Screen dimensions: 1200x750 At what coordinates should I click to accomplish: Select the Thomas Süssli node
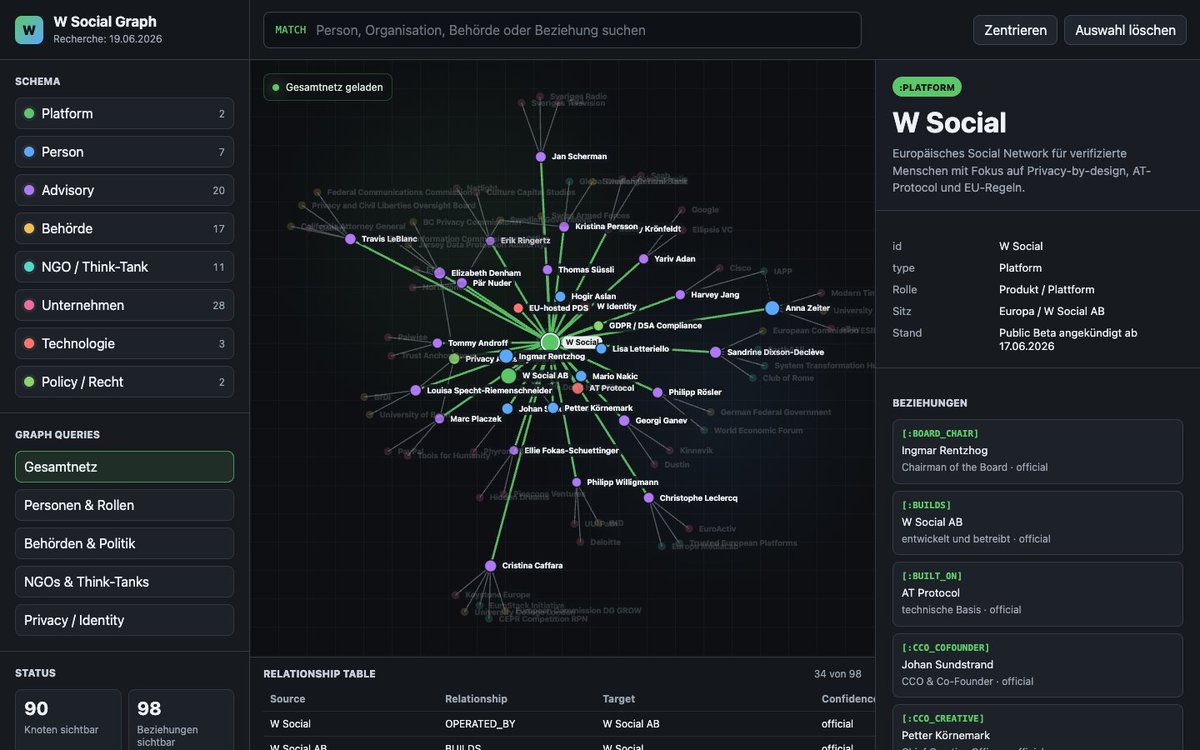click(x=547, y=270)
